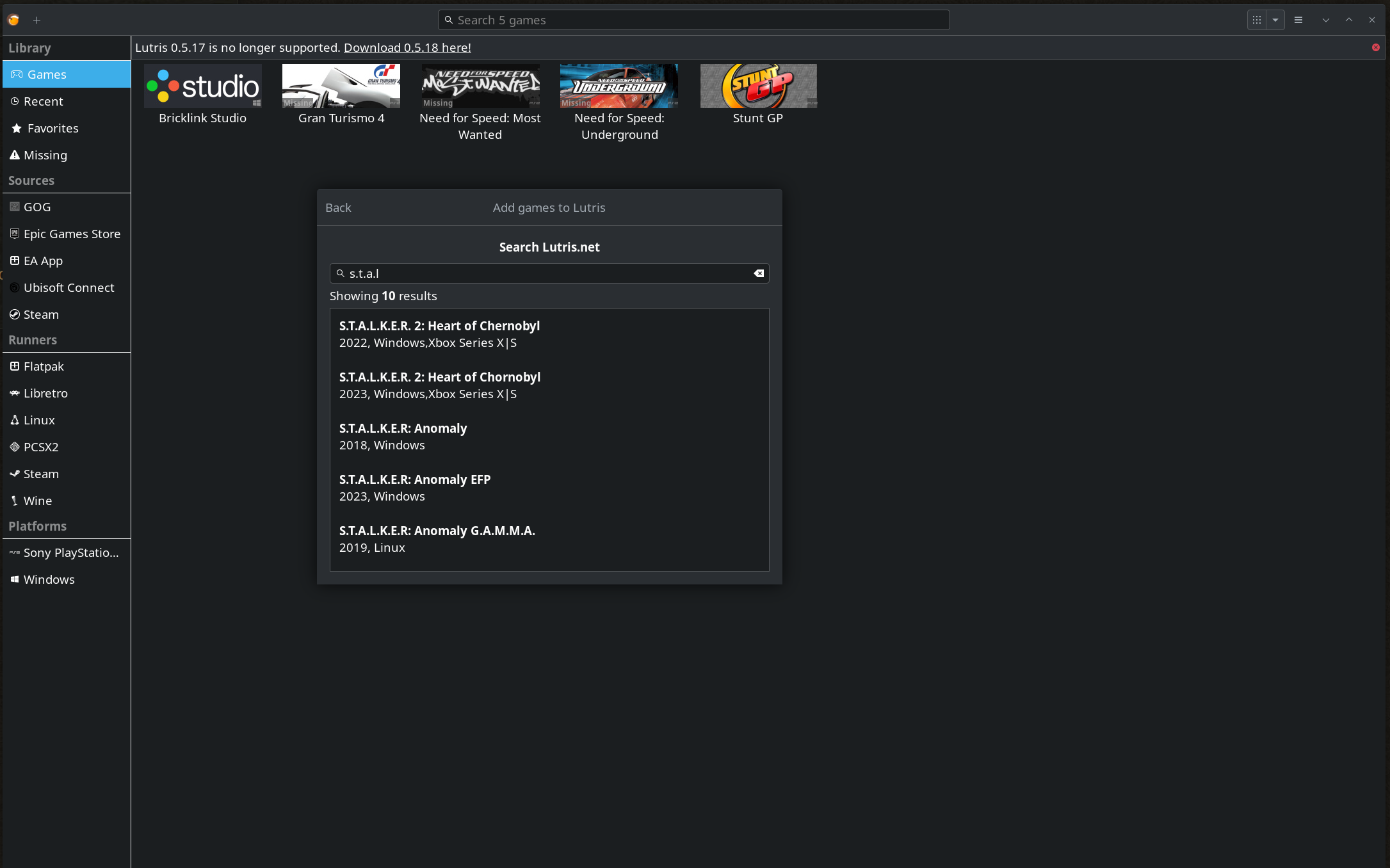1390x868 pixels.
Task: Follow the Download 0.5.18 here link
Action: tap(407, 47)
